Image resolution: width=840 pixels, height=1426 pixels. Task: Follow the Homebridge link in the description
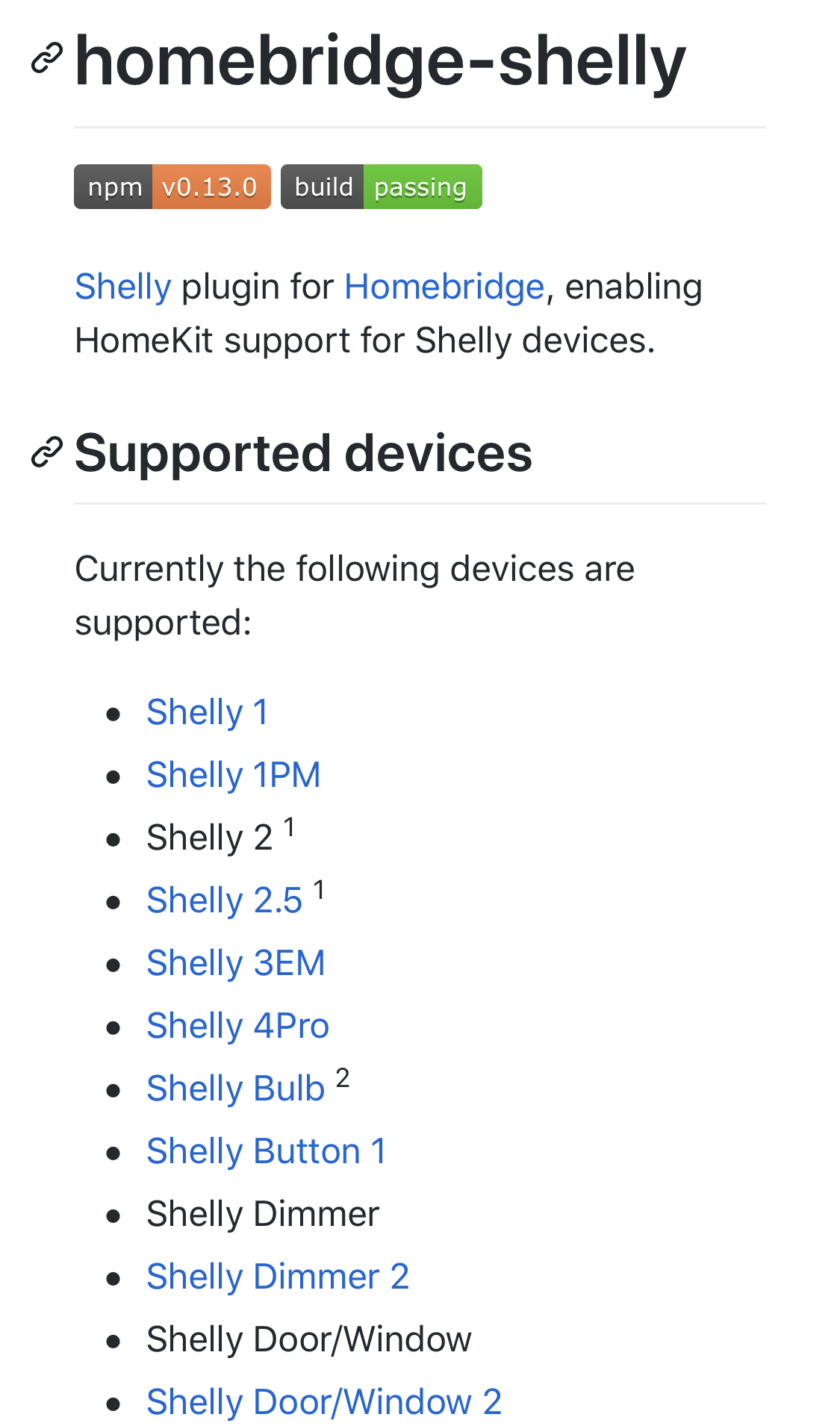click(444, 287)
